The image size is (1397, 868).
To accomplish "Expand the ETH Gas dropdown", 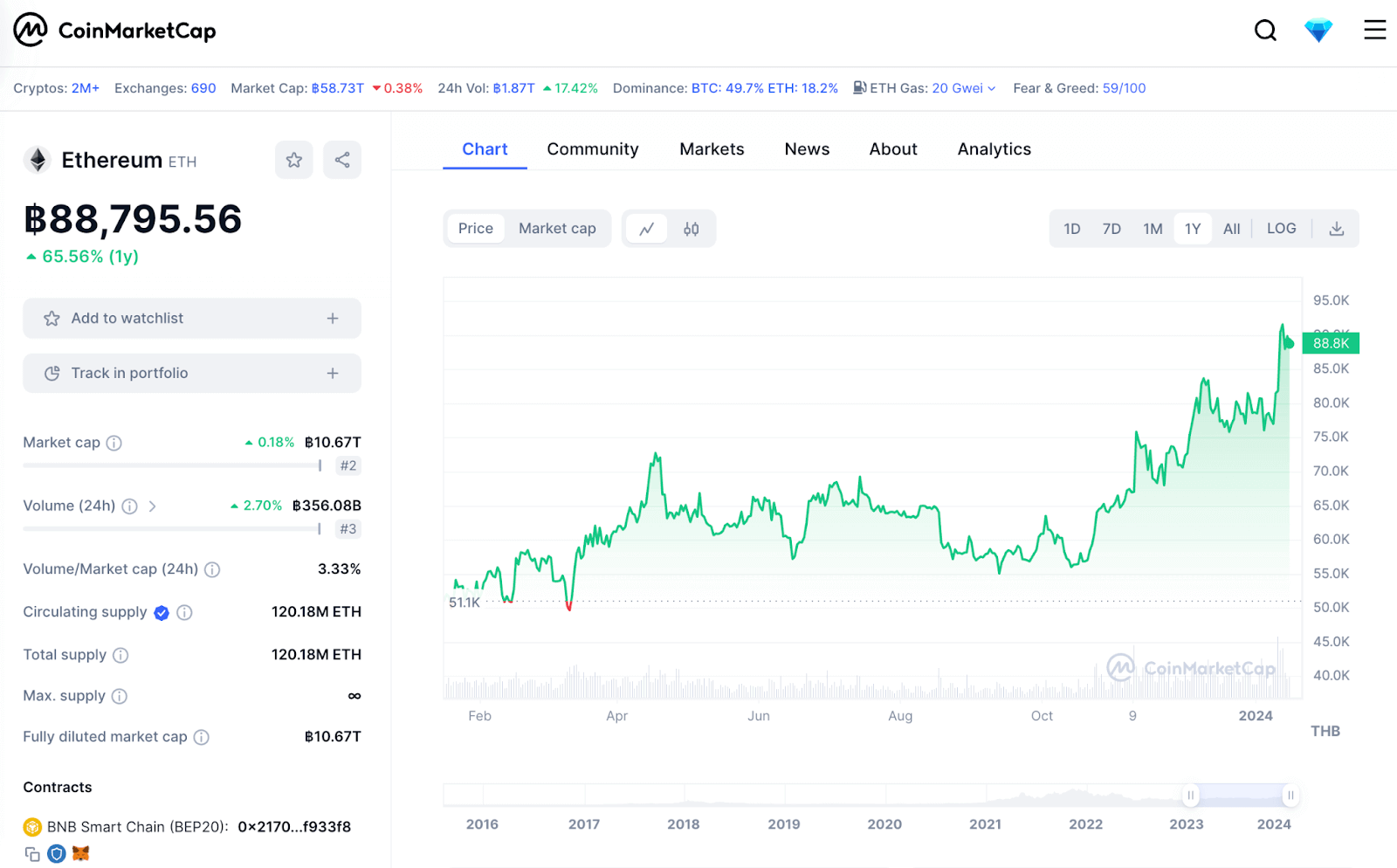I will pos(991,88).
